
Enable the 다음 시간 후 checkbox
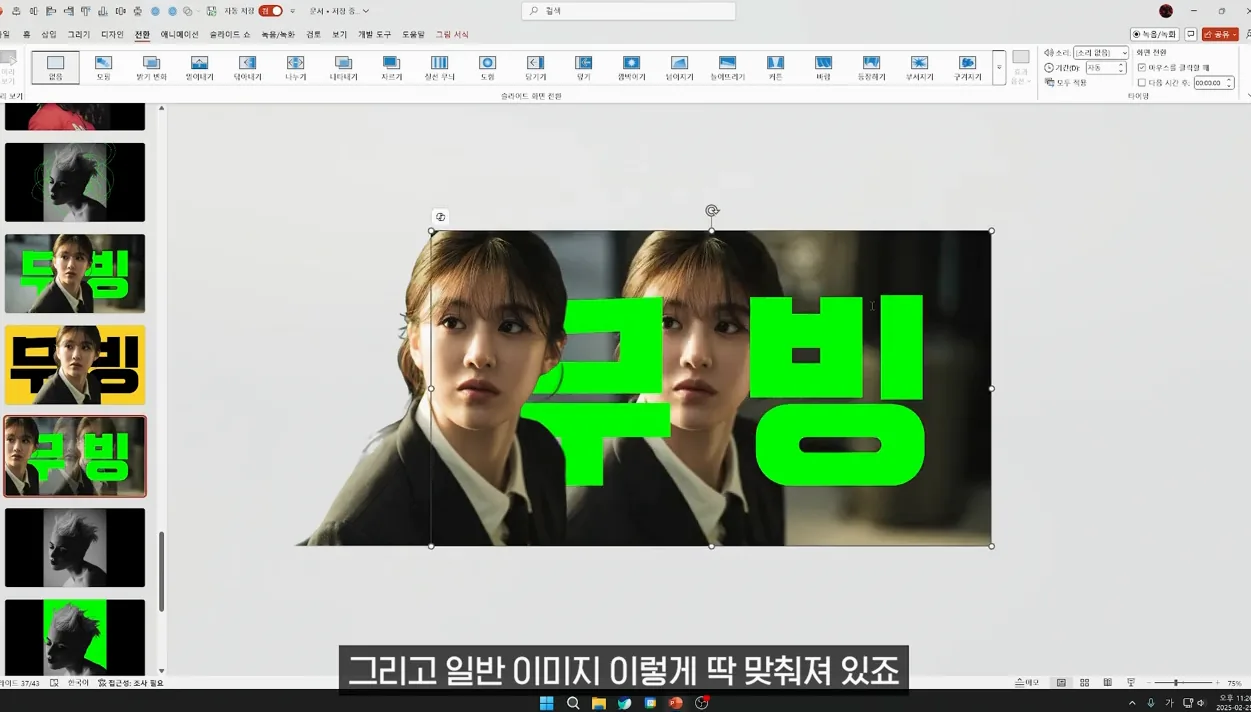pos(1142,83)
